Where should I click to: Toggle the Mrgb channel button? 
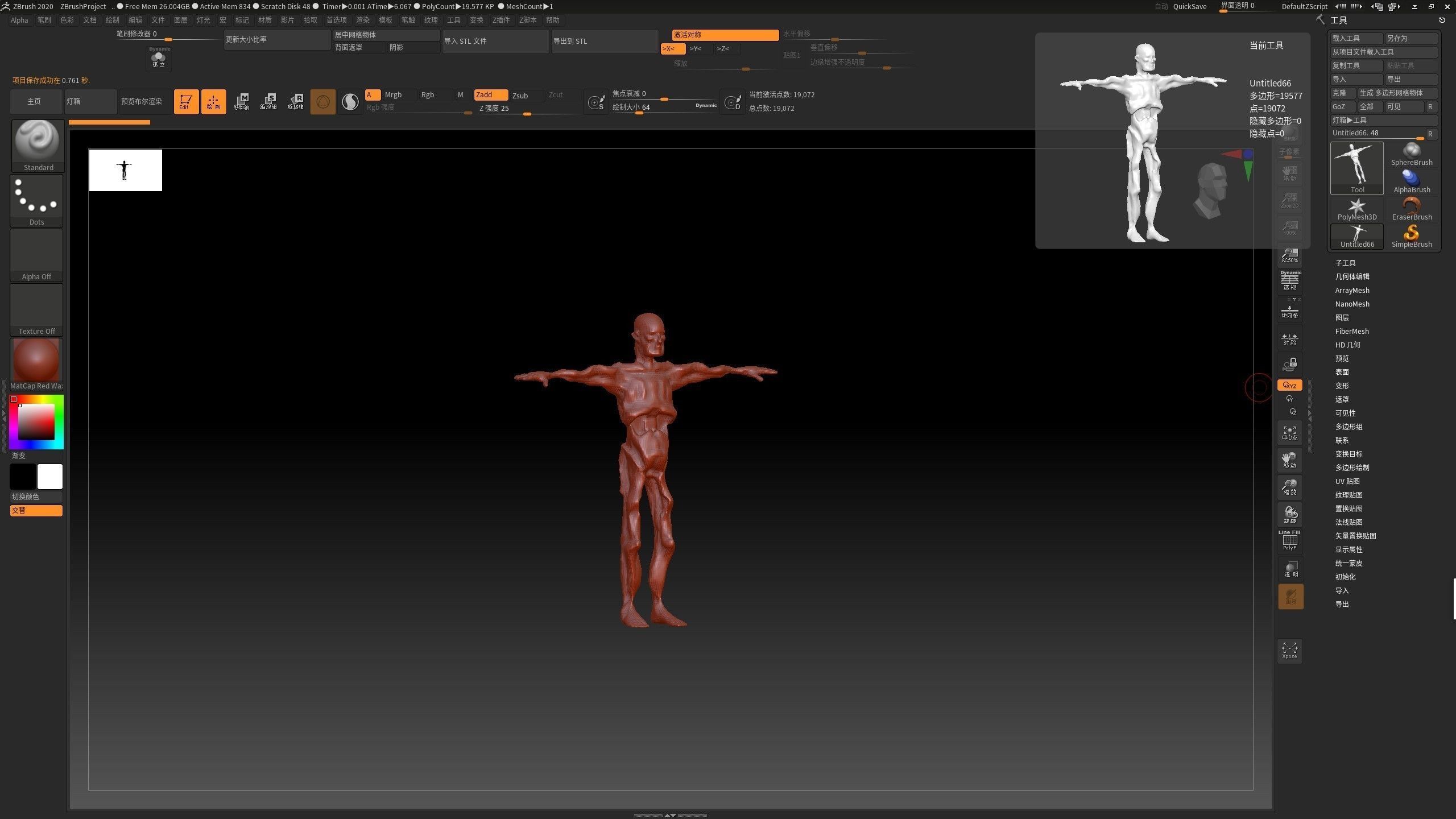(399, 95)
